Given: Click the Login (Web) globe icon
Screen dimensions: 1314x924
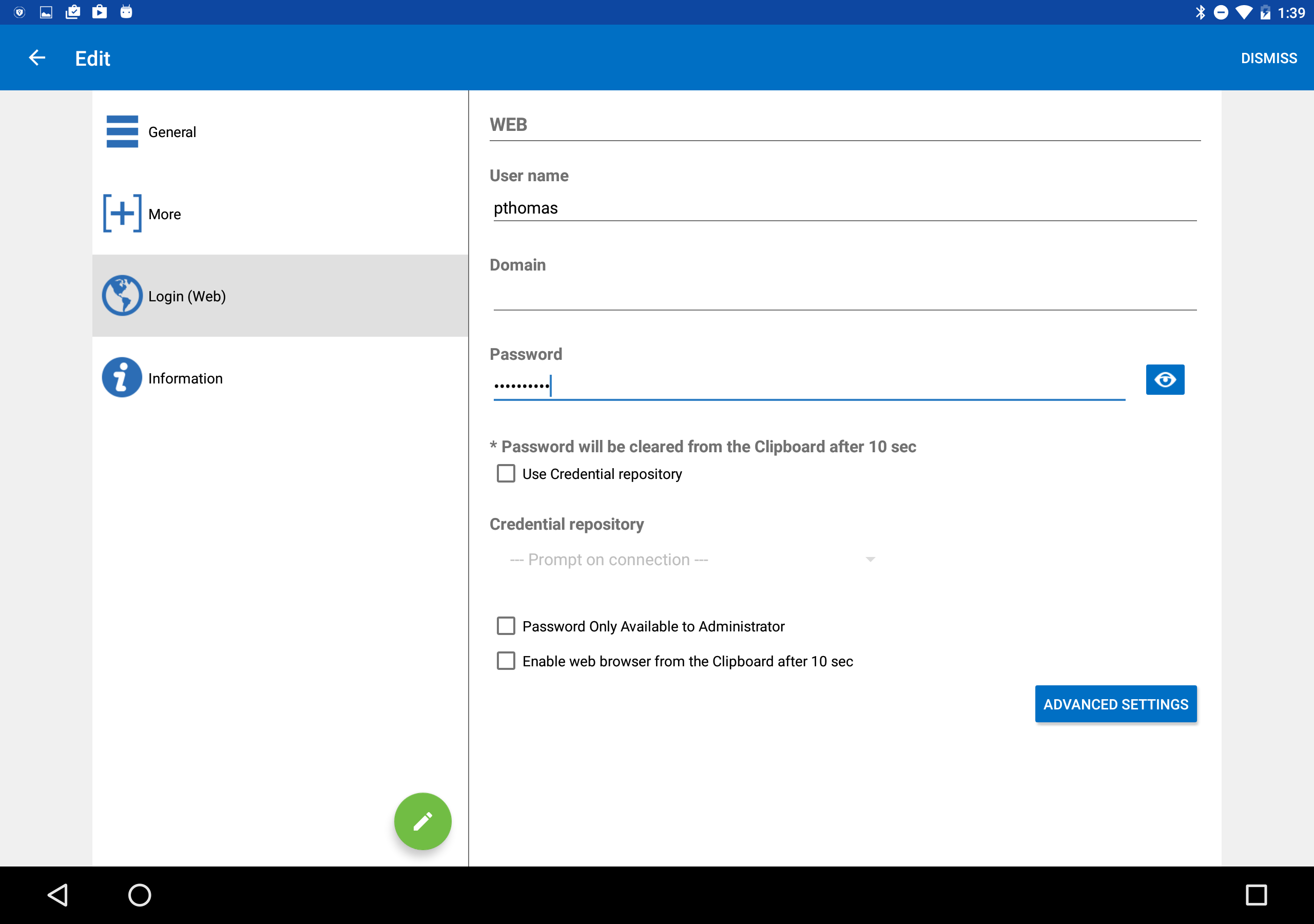Looking at the screenshot, I should [x=122, y=295].
